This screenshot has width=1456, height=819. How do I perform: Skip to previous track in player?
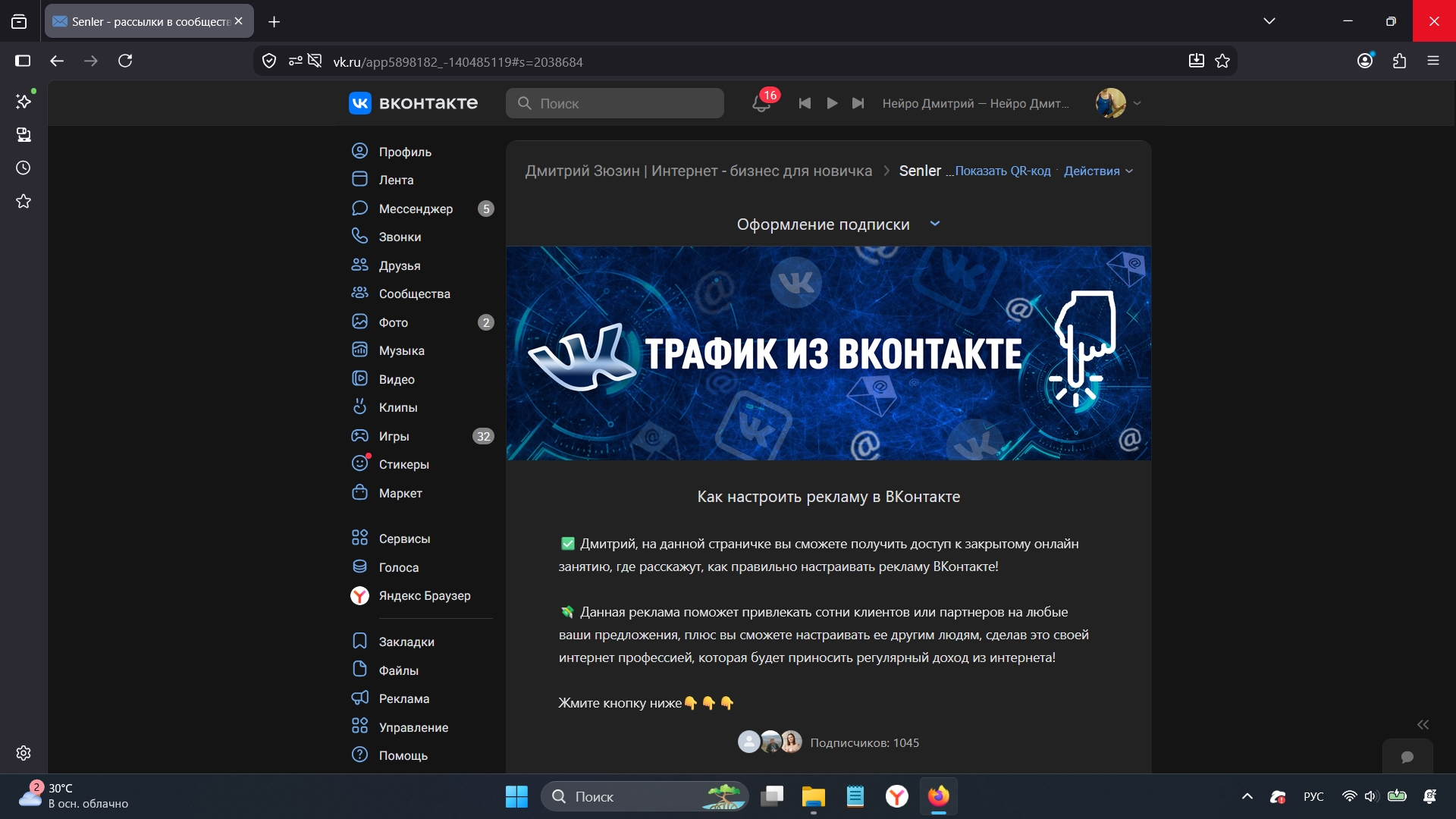[x=805, y=103]
